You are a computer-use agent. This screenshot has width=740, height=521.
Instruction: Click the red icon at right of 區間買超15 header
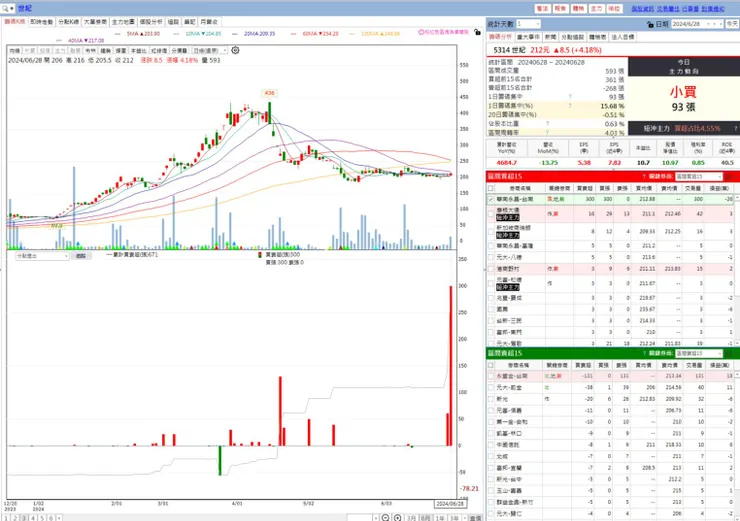(x=728, y=176)
